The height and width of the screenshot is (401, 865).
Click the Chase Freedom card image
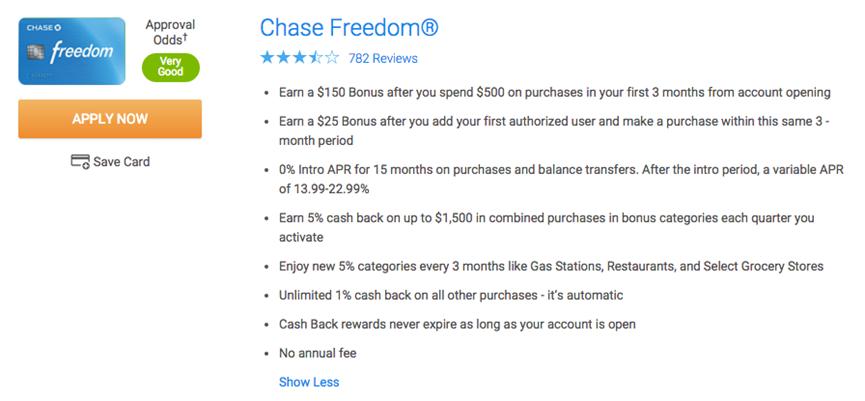(x=71, y=50)
